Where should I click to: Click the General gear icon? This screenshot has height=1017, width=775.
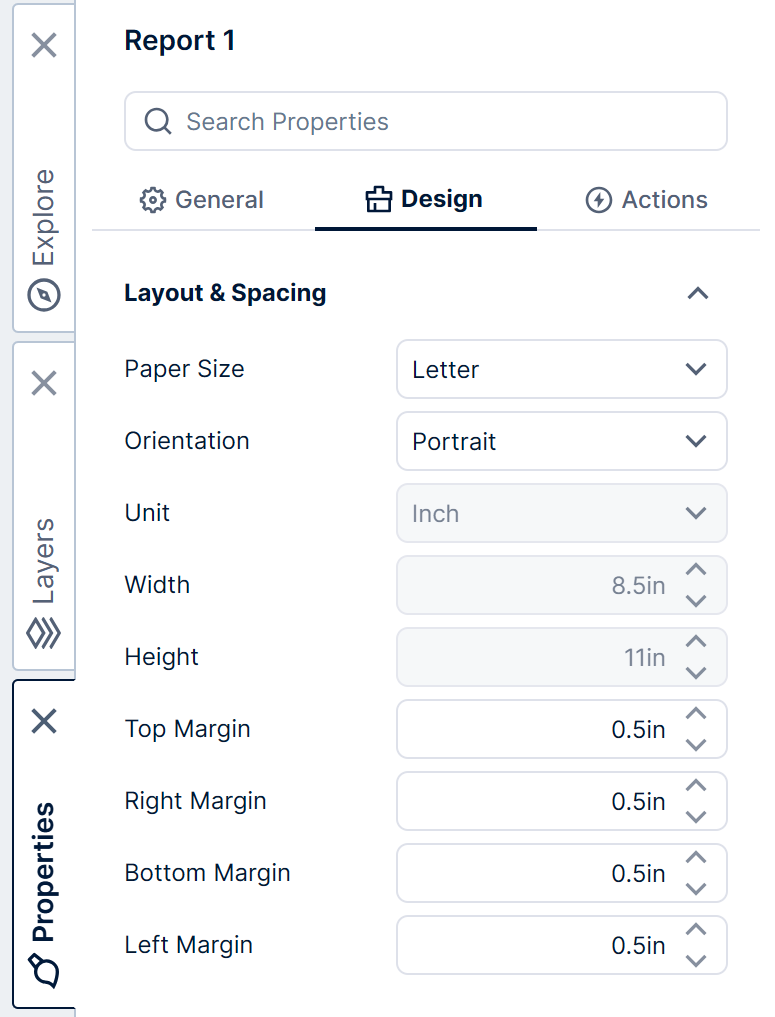152,200
